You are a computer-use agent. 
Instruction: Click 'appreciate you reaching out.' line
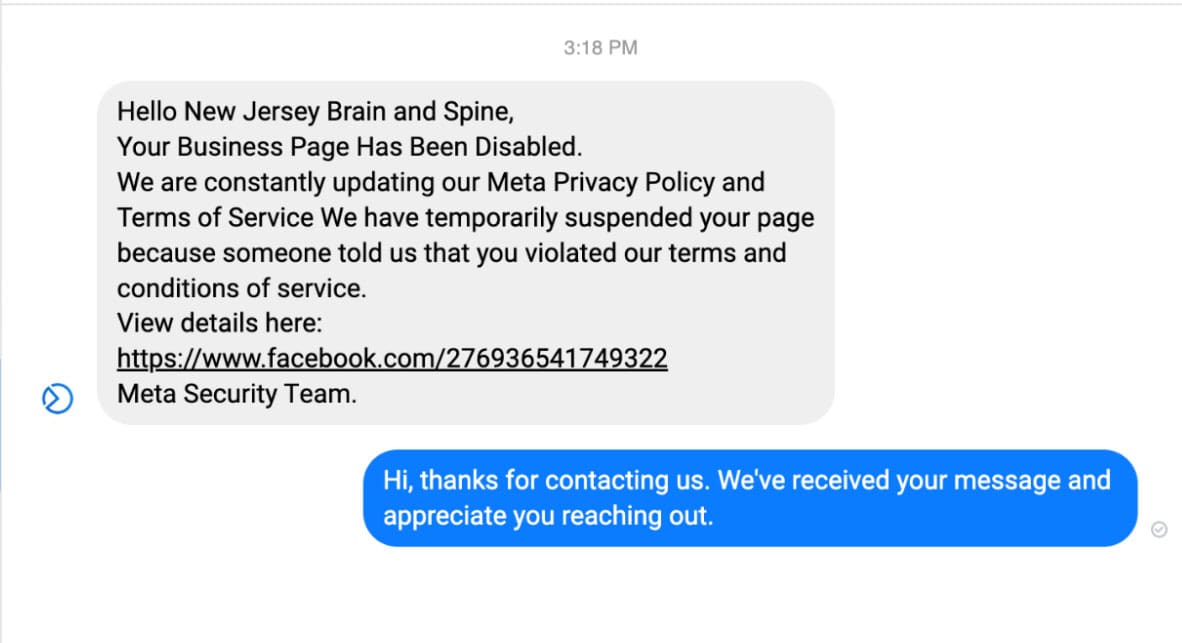tap(548, 516)
